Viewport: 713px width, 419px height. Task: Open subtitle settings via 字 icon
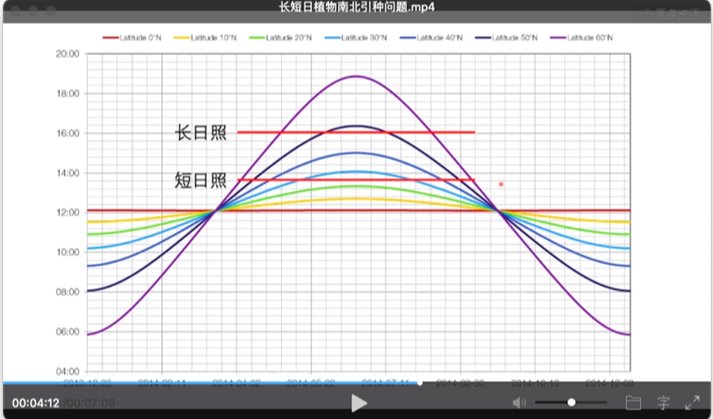coord(662,402)
